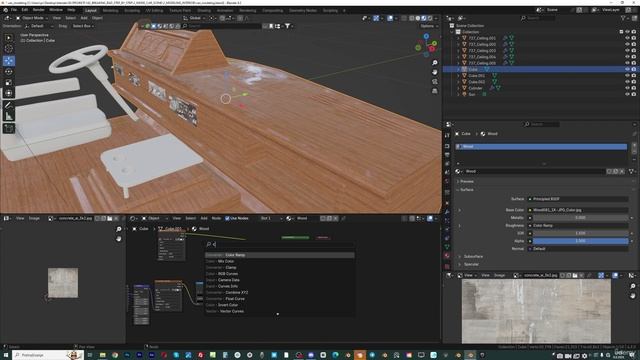This screenshot has height=360, width=640.
Task: Toggle camera view gizmo in viewport
Action: point(435,82)
